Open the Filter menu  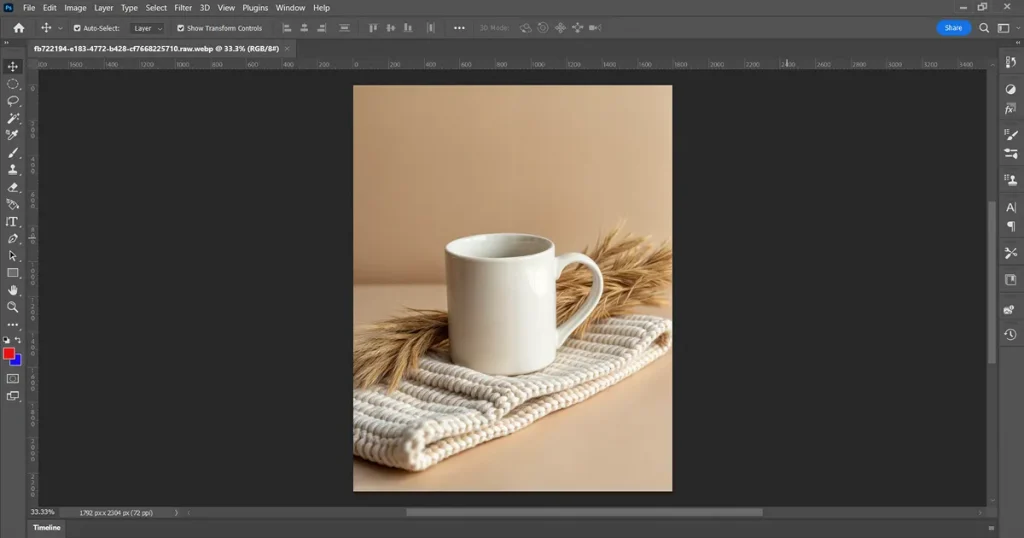tap(183, 8)
